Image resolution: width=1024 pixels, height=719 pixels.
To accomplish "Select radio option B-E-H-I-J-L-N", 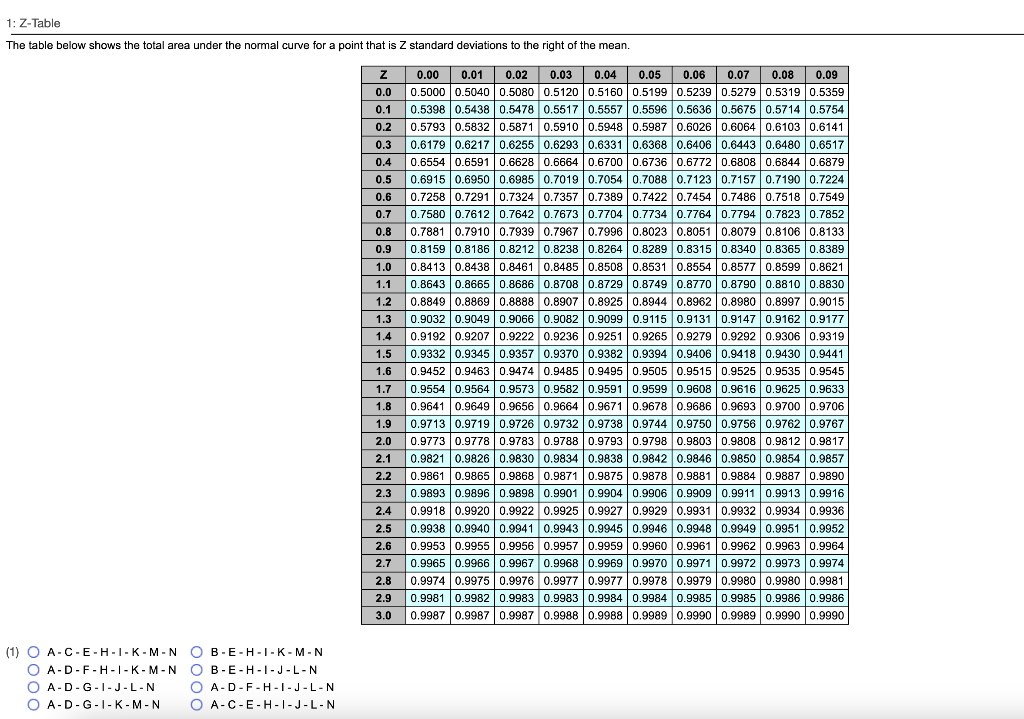I will (198, 669).
